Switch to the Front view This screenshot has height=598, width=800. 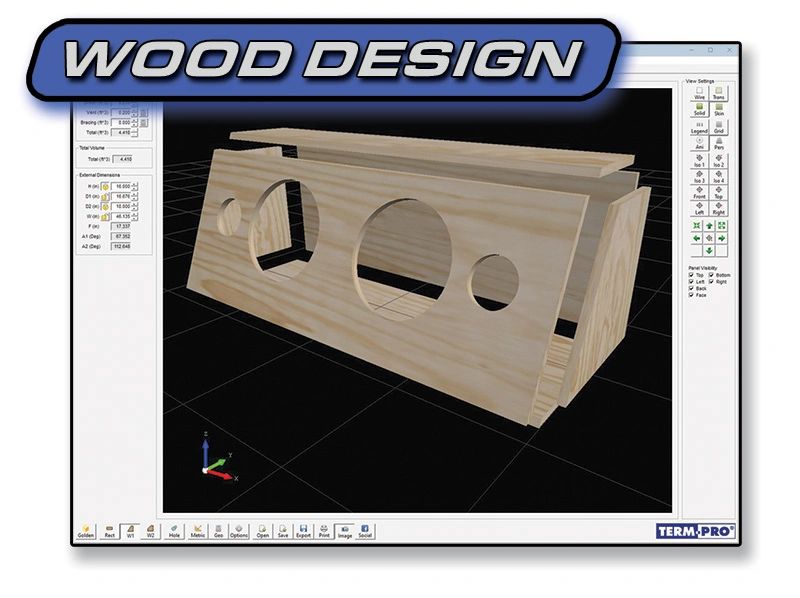pos(699,193)
